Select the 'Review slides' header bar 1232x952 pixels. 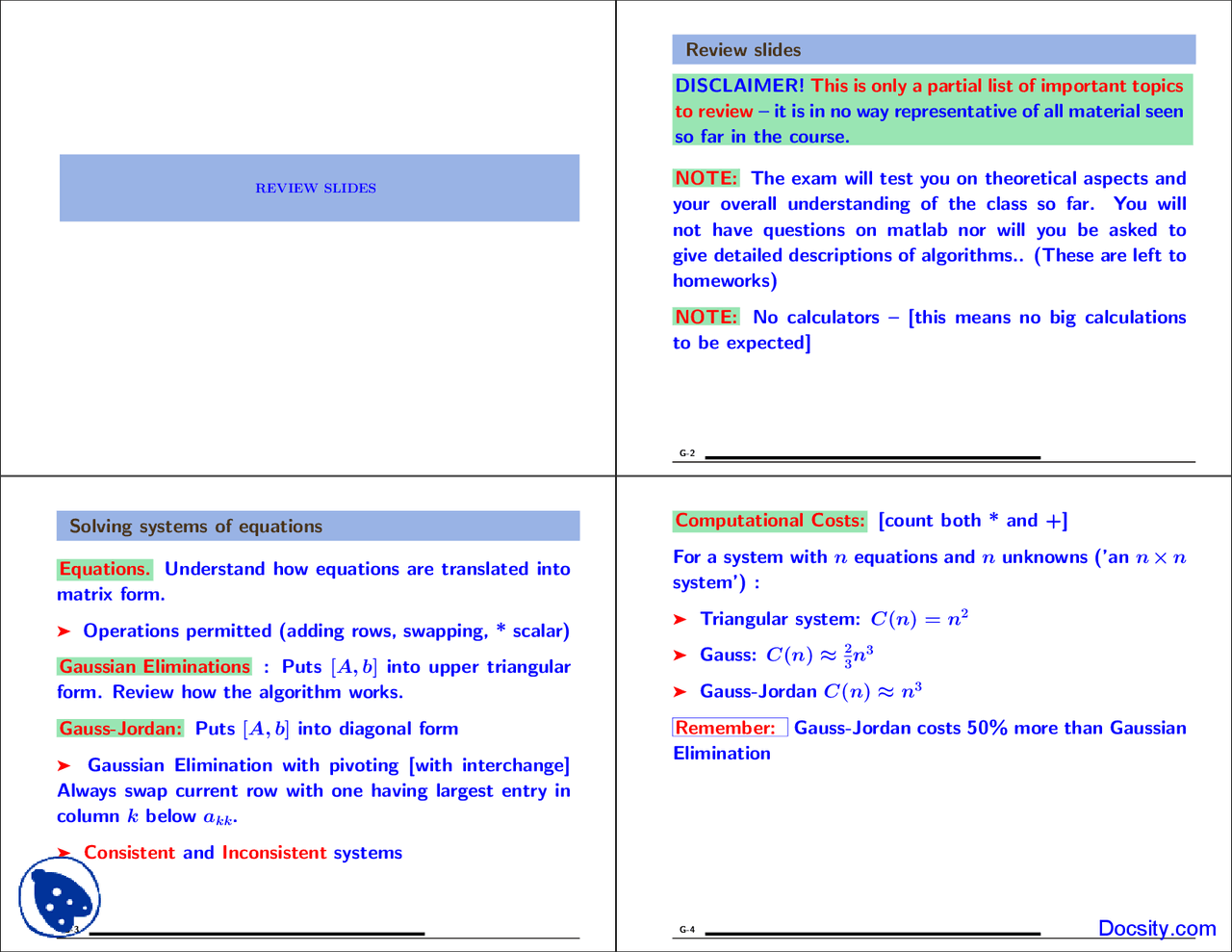click(933, 50)
